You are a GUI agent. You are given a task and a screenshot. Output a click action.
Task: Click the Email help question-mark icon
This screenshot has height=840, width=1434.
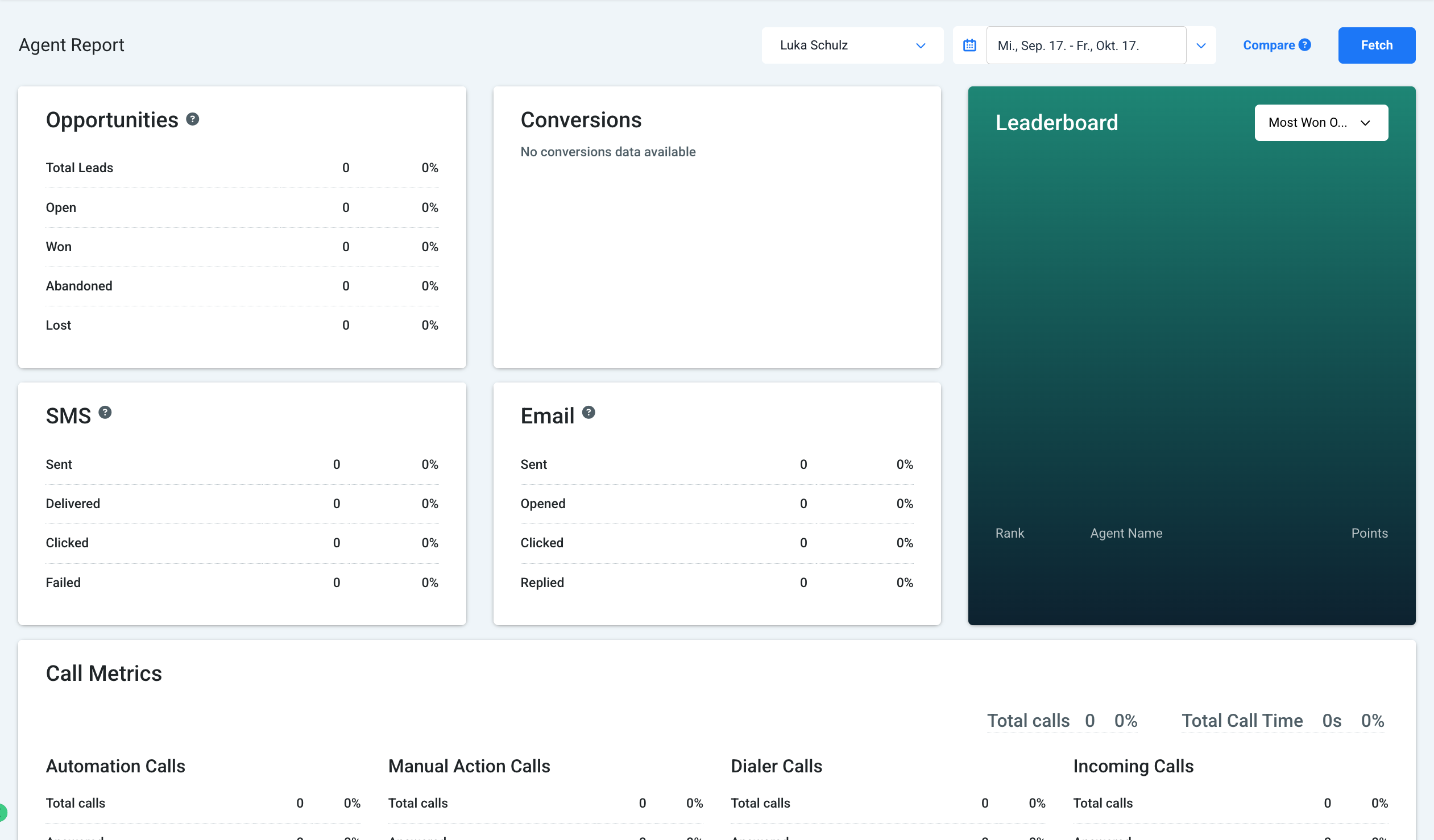[588, 412]
